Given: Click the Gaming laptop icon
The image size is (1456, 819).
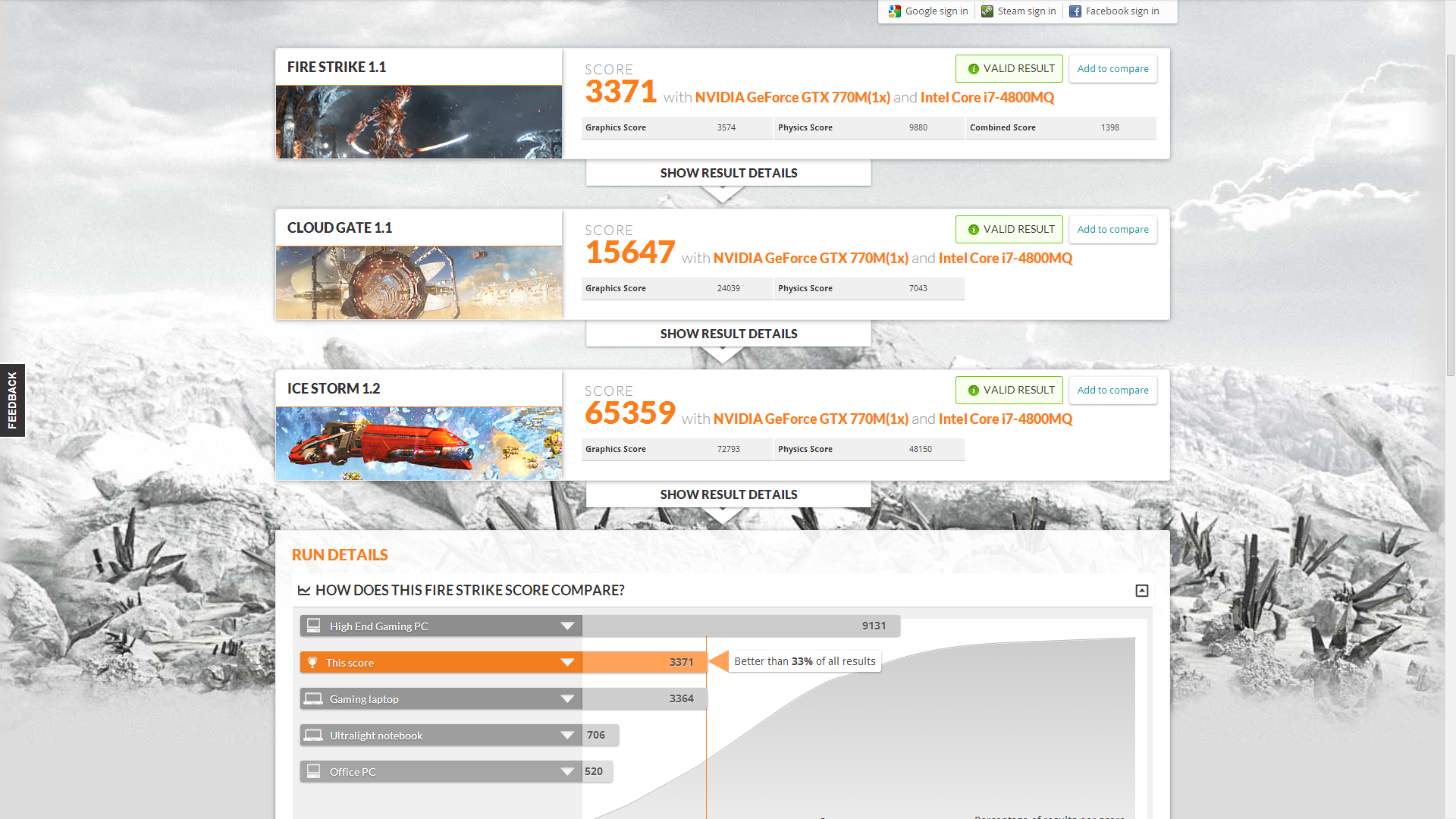Looking at the screenshot, I should coord(313,698).
